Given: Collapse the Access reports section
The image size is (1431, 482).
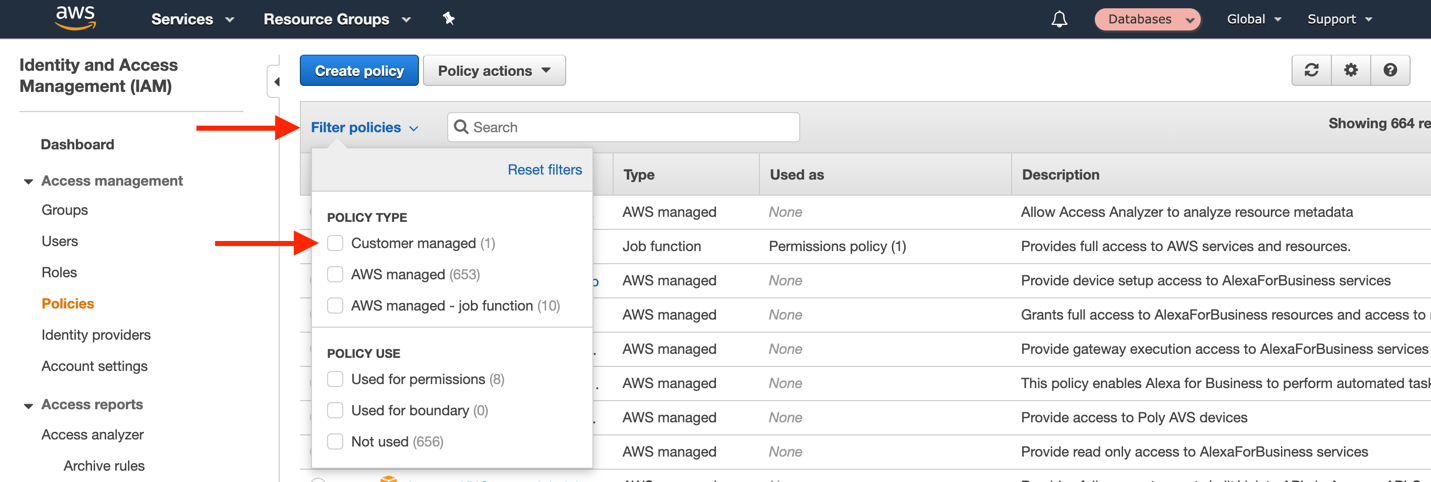Looking at the screenshot, I should pos(28,405).
